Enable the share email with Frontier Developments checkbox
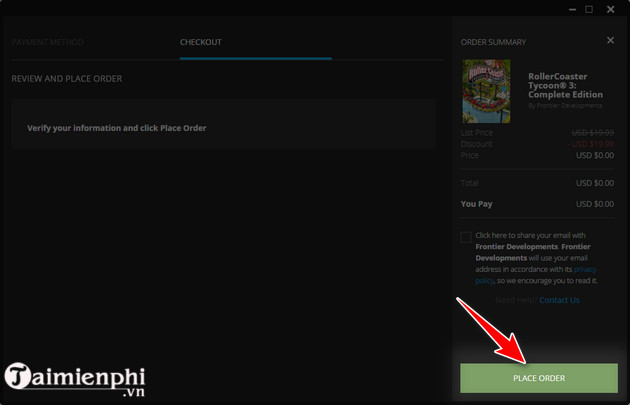The width and height of the screenshot is (630, 405). click(x=466, y=237)
